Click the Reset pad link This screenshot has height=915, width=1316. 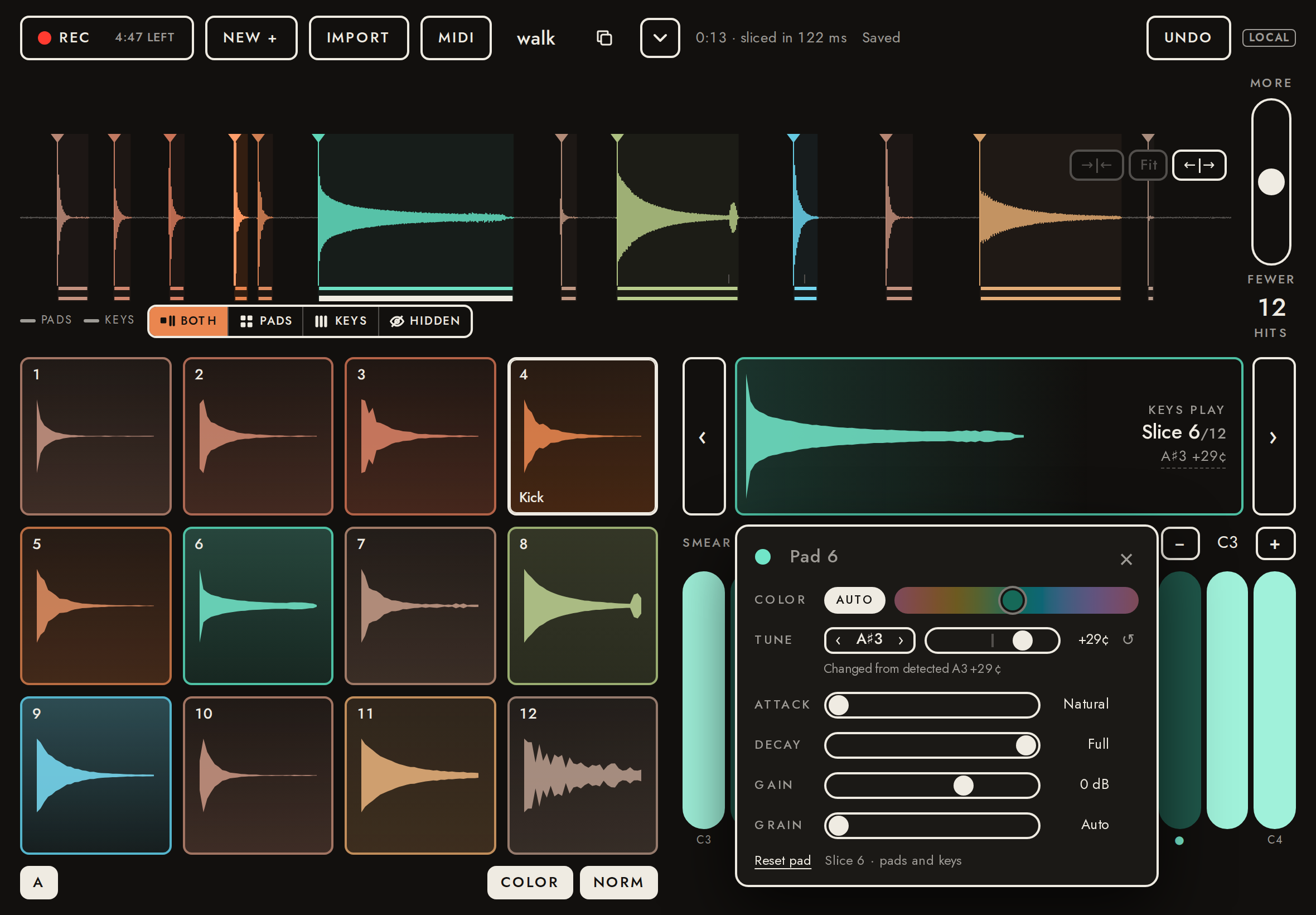[x=782, y=860]
